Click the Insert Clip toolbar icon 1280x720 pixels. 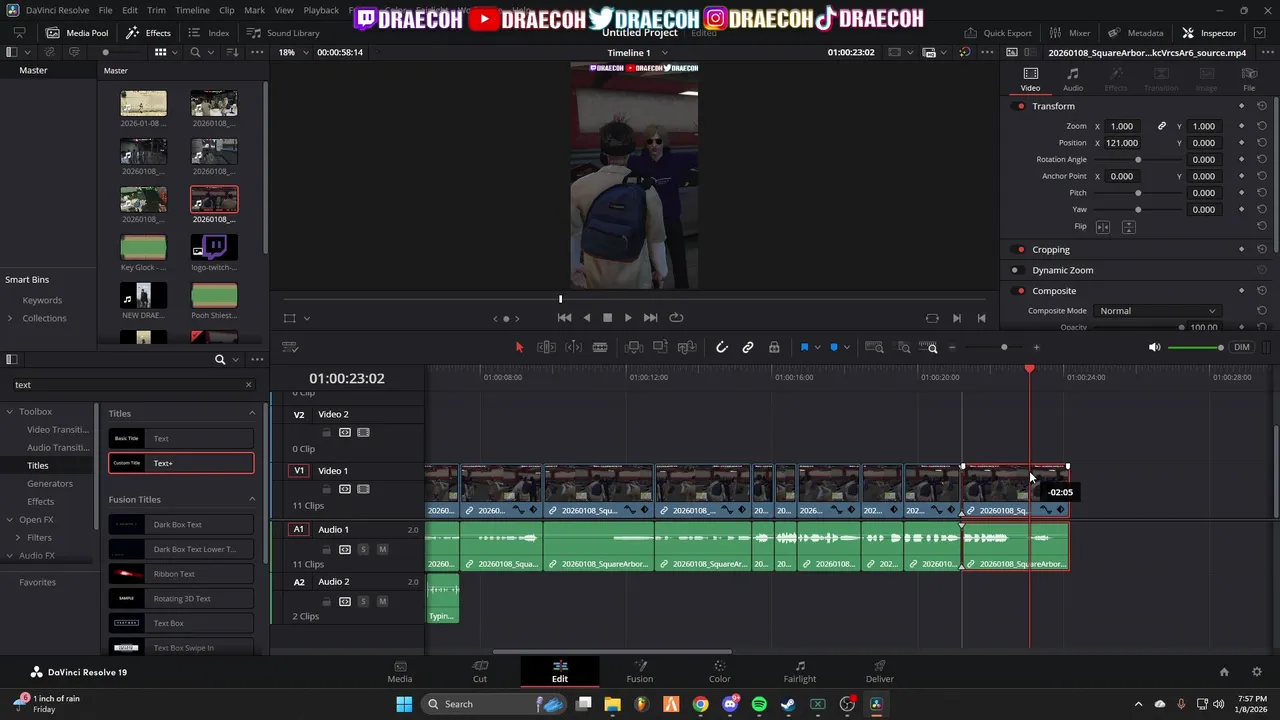pyautogui.click(x=633, y=347)
